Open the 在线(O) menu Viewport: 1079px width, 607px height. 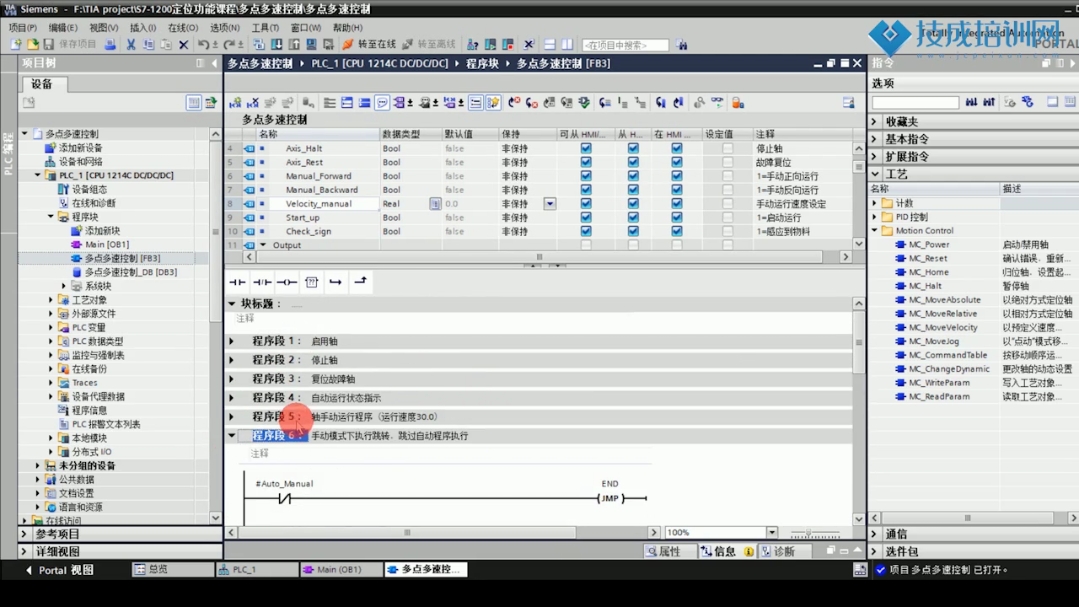[183, 28]
